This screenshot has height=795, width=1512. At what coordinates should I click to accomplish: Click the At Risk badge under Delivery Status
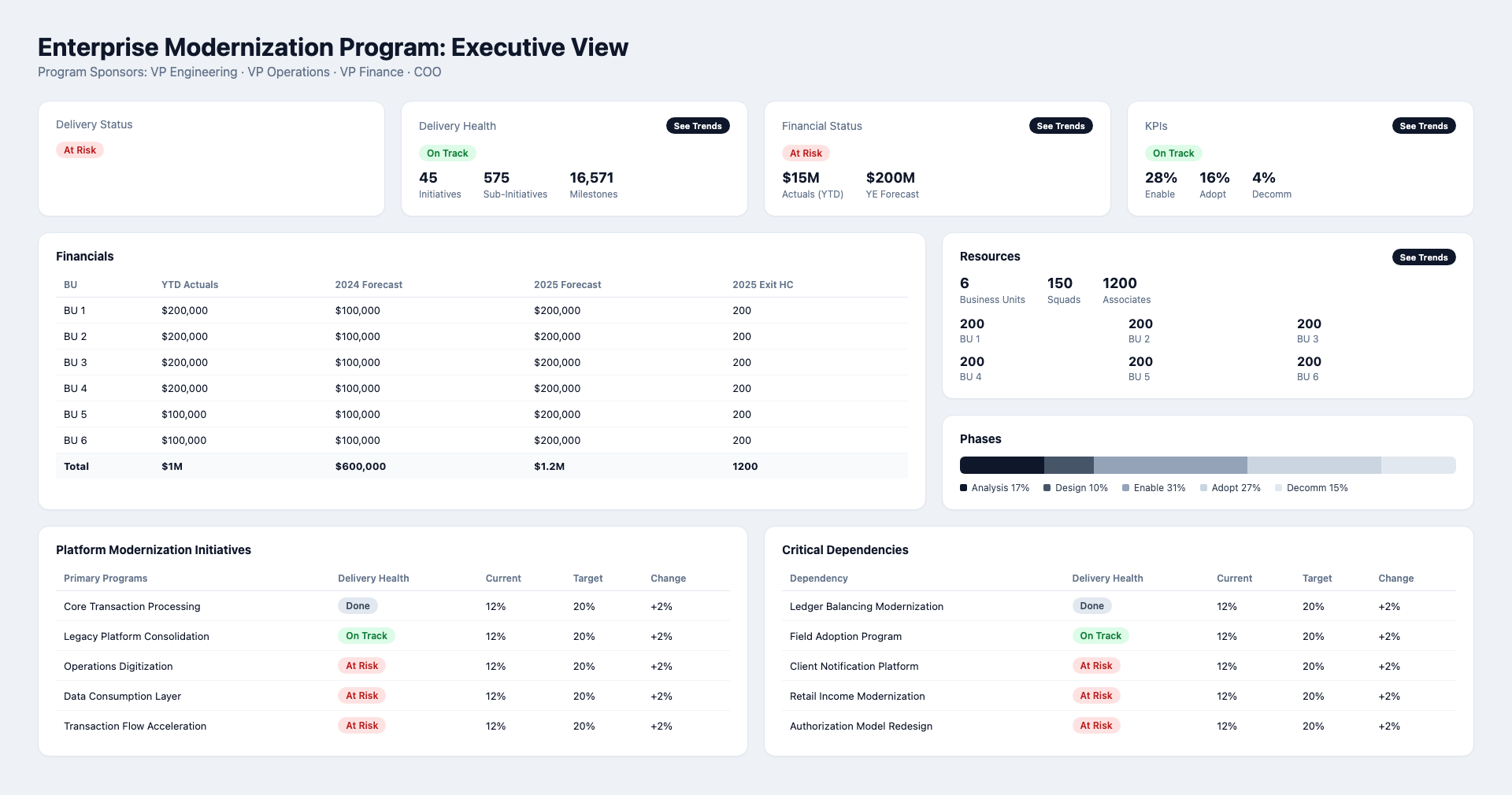80,150
